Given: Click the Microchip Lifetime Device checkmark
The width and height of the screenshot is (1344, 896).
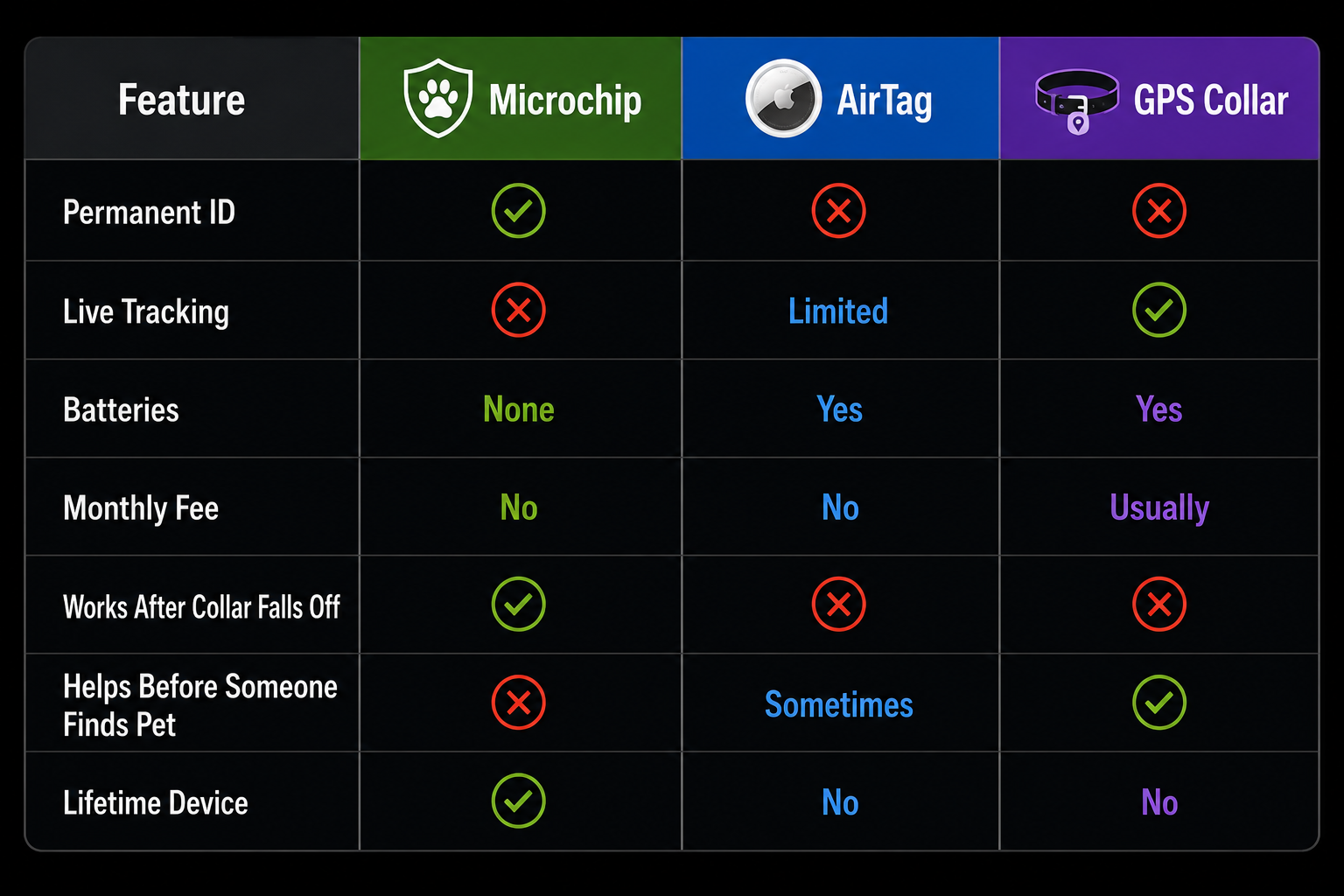Looking at the screenshot, I should (x=518, y=801).
